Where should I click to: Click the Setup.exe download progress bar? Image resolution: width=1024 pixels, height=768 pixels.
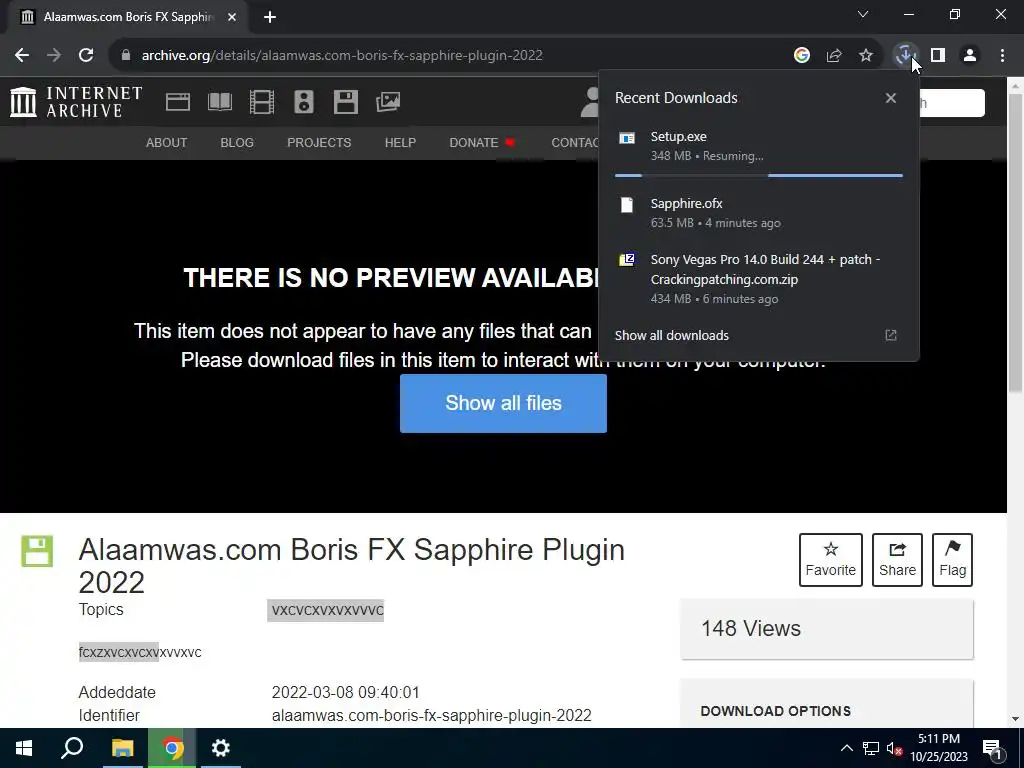click(x=759, y=175)
